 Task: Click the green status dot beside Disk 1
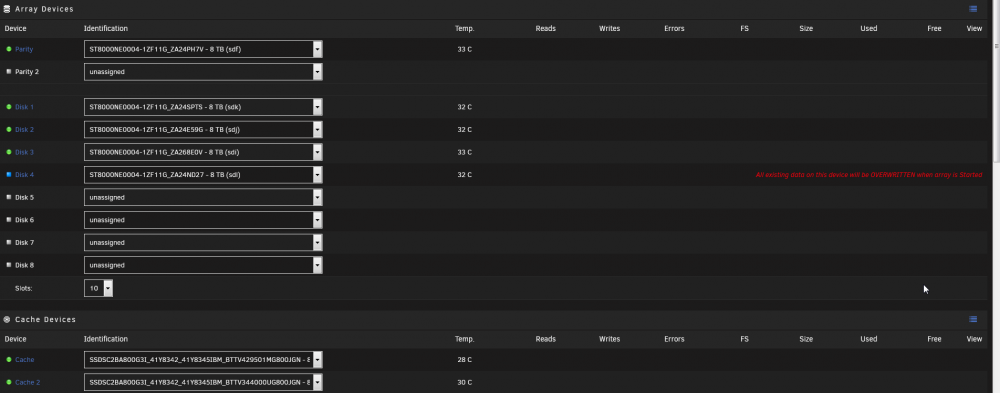coord(9,107)
